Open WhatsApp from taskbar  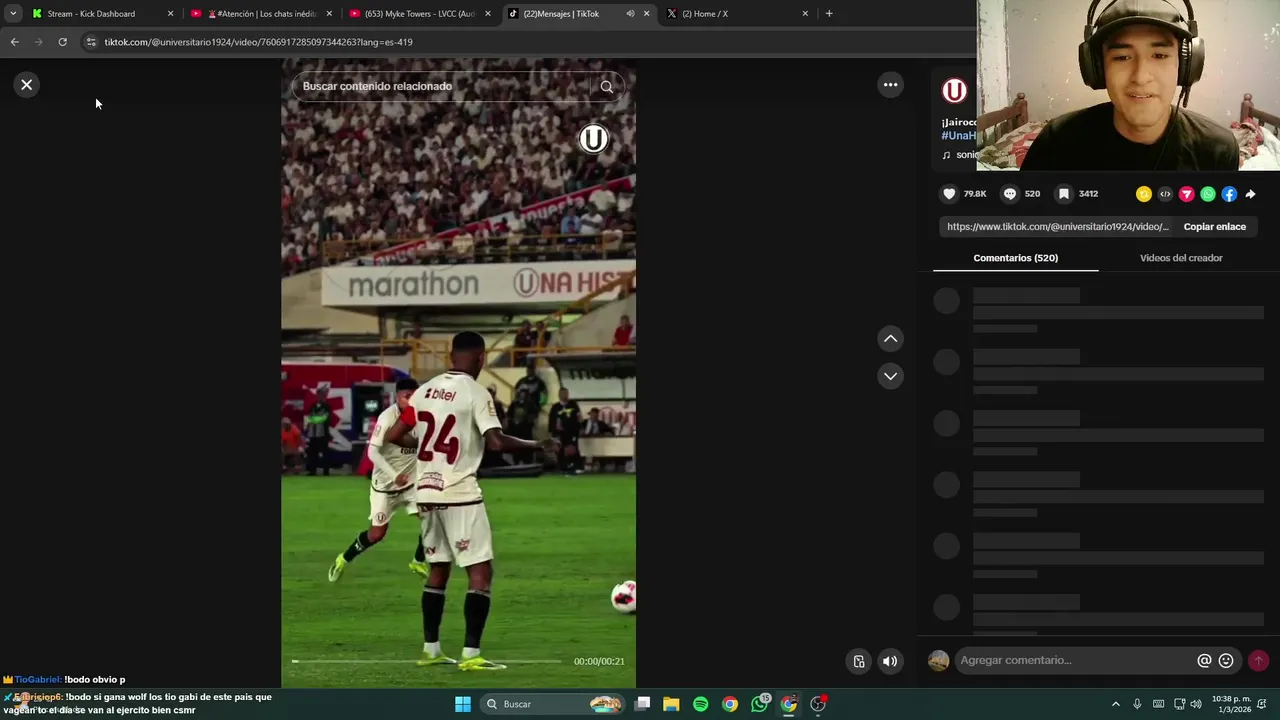(760, 704)
